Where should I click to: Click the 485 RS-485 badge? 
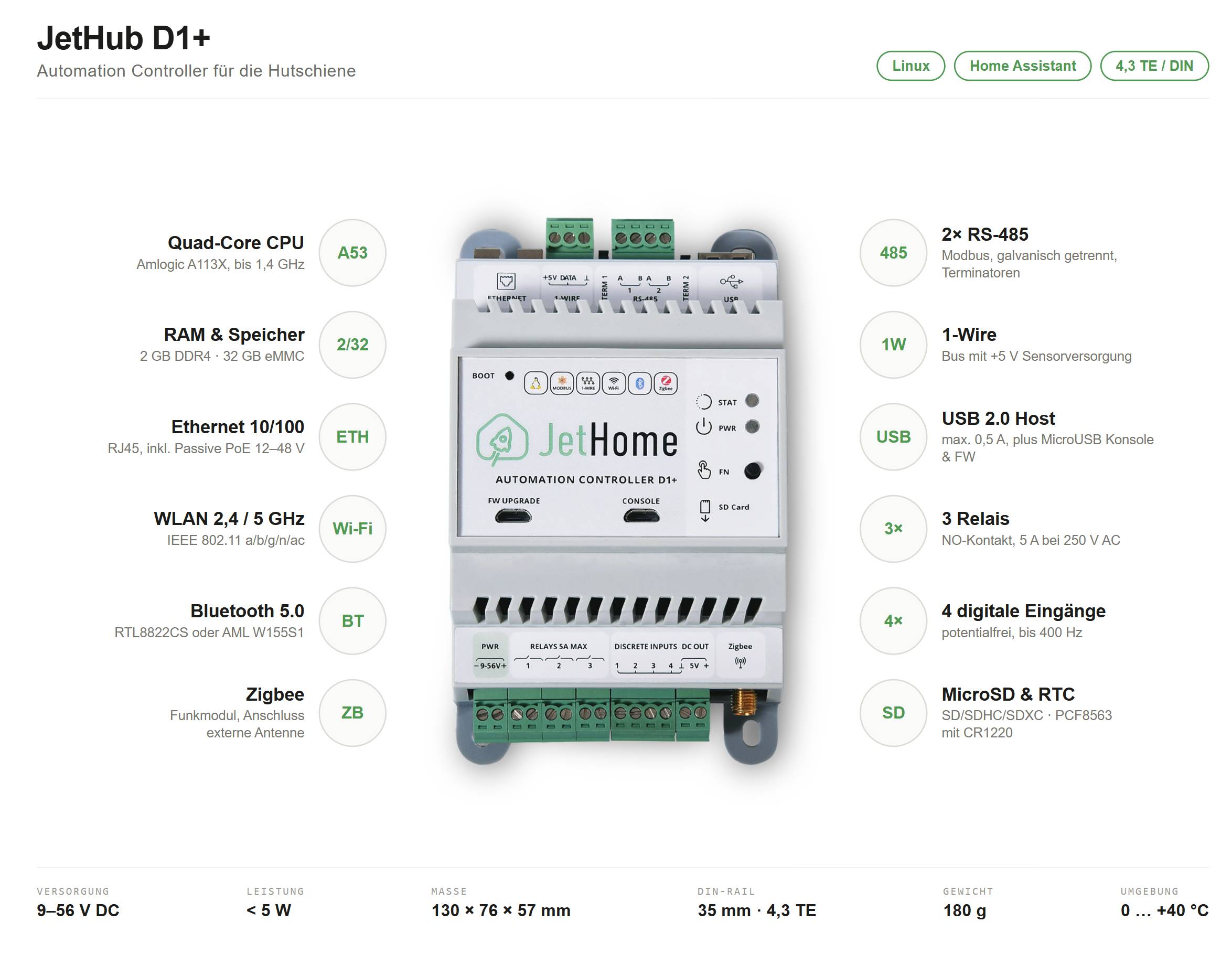click(894, 253)
